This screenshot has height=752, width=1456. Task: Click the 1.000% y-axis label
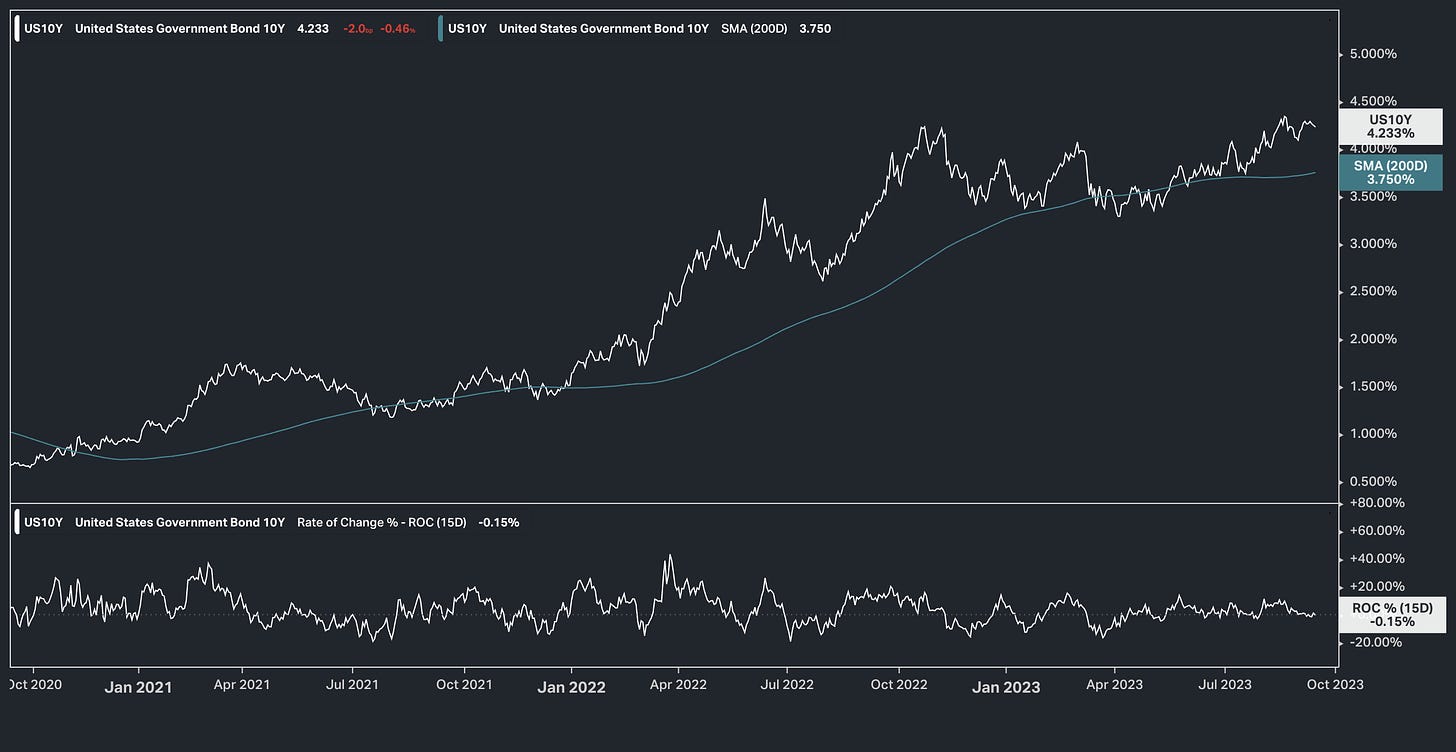[1375, 434]
